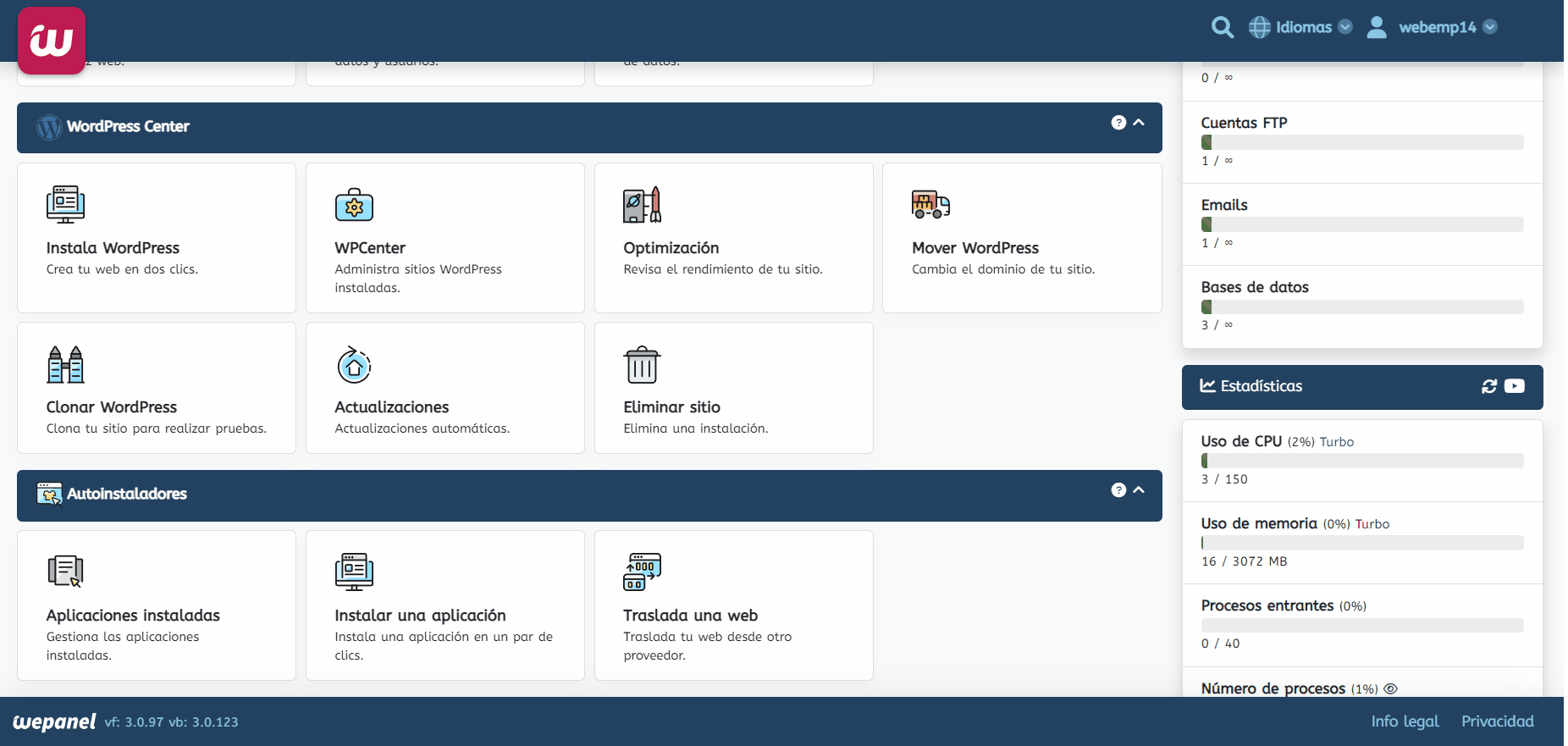The image size is (1568, 746).
Task: Open the Privacidad footer link
Action: click(x=1497, y=721)
